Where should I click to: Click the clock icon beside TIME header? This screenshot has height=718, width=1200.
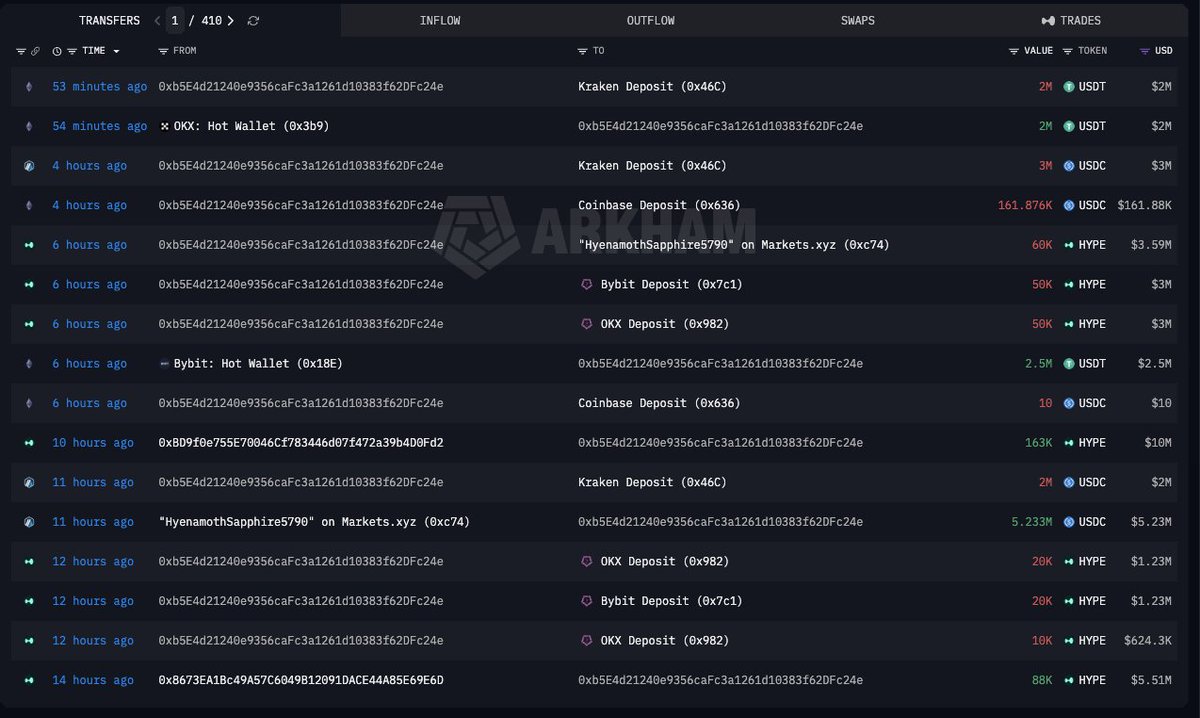pos(57,51)
